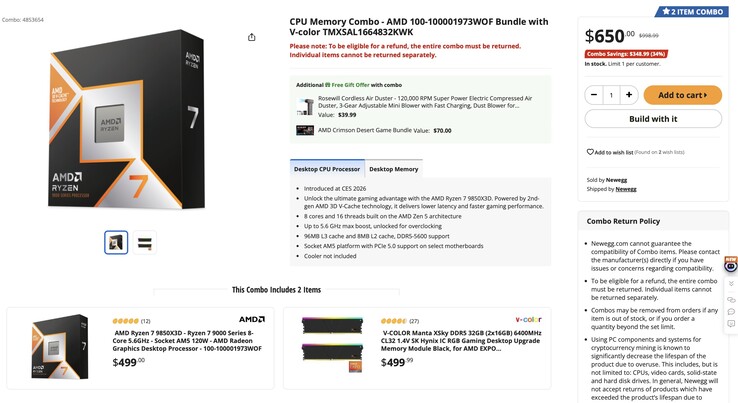Open the floating chat assistant icon
The image size is (738, 403).
731,266
